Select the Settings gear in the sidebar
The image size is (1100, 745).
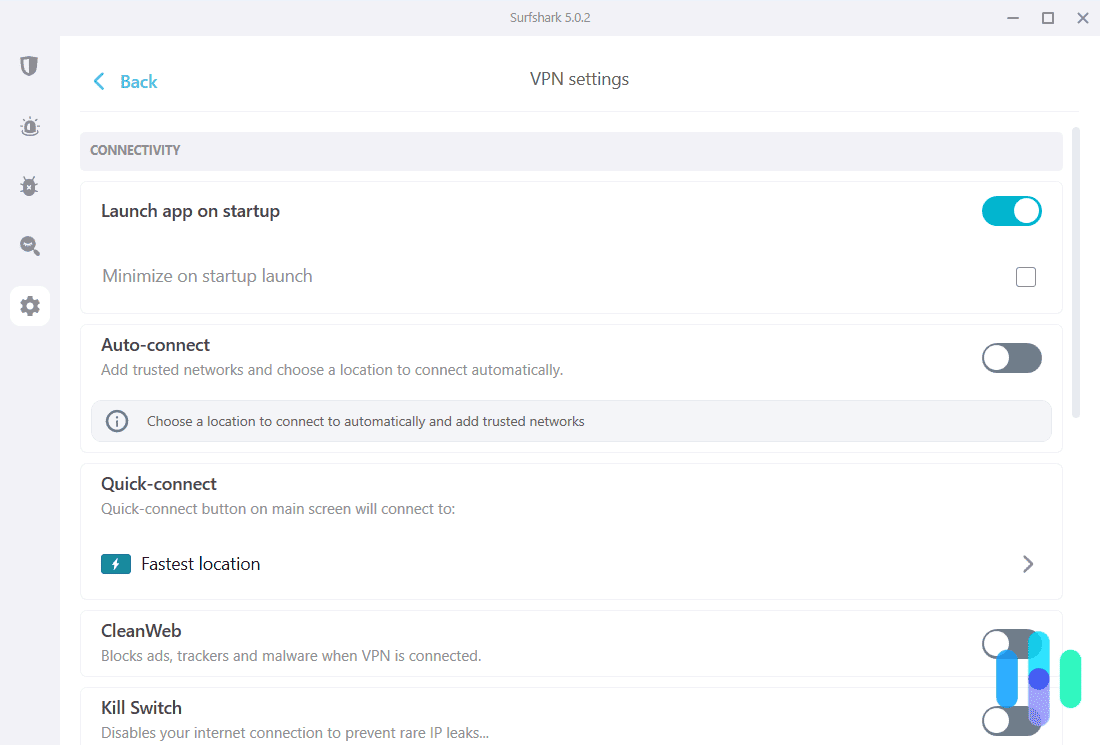[29, 306]
